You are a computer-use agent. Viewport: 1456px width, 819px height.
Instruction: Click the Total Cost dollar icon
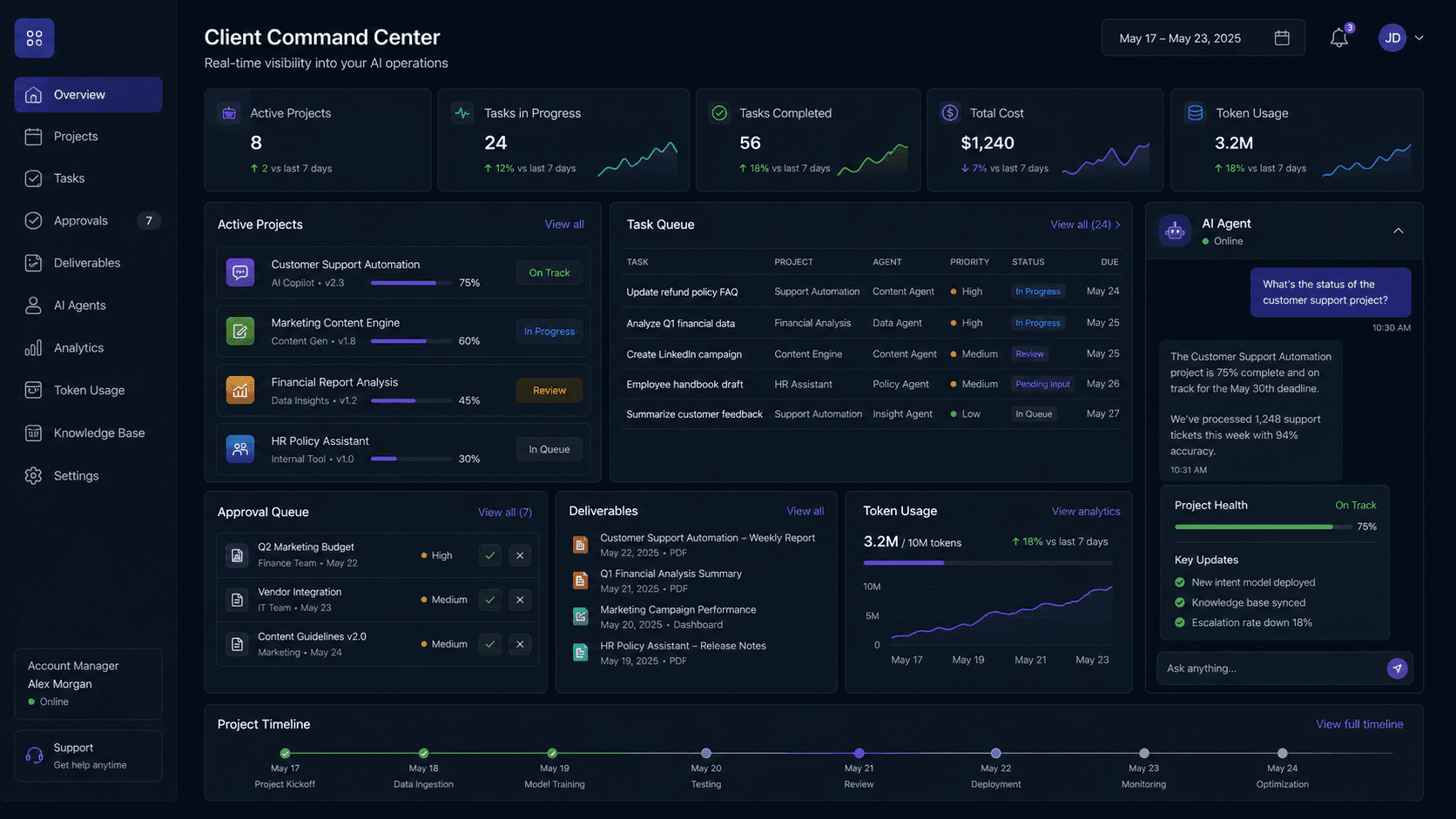[x=950, y=113]
